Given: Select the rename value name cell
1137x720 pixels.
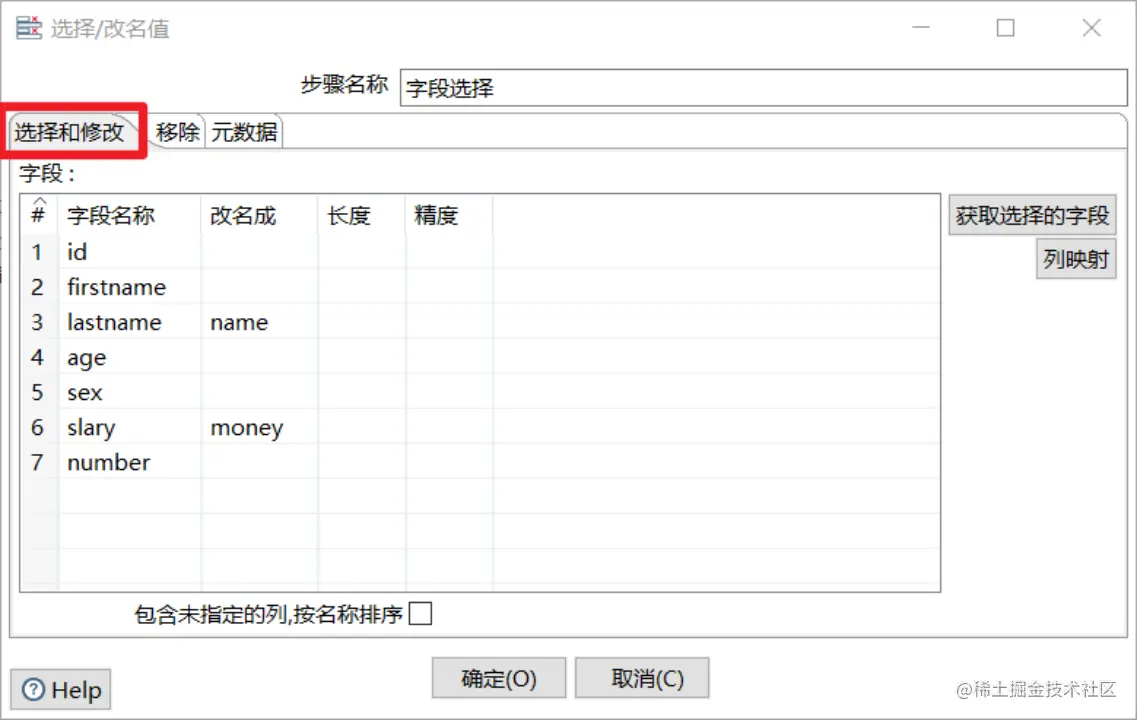Looking at the screenshot, I should tap(260, 322).
